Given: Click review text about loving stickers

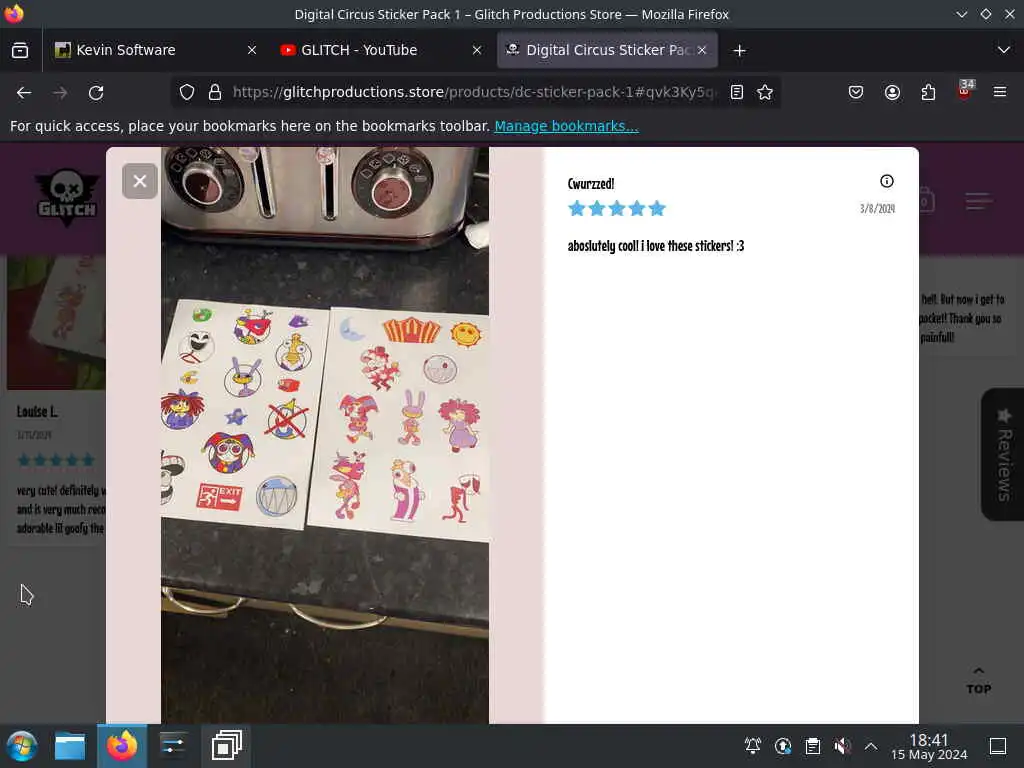Looking at the screenshot, I should pyautogui.click(x=656, y=246).
